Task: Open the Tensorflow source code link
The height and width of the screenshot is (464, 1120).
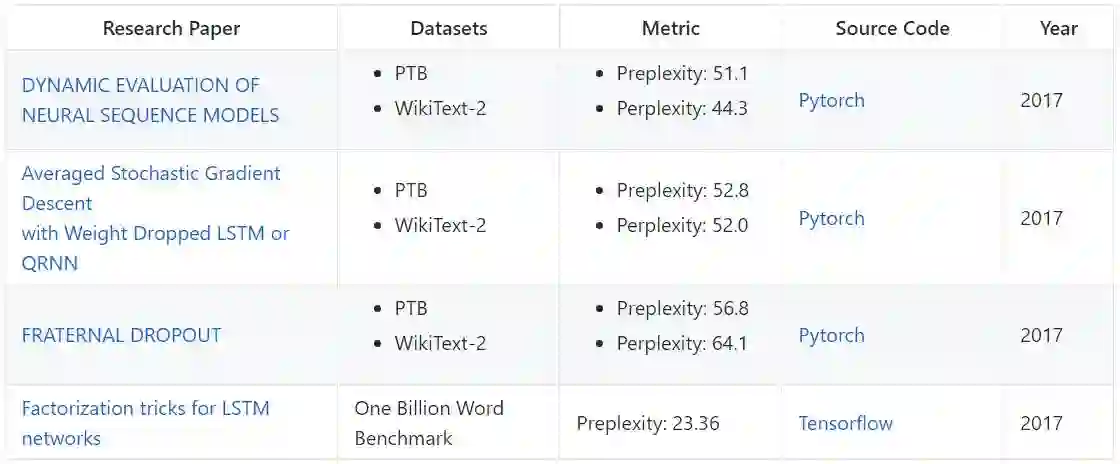Action: [x=845, y=423]
